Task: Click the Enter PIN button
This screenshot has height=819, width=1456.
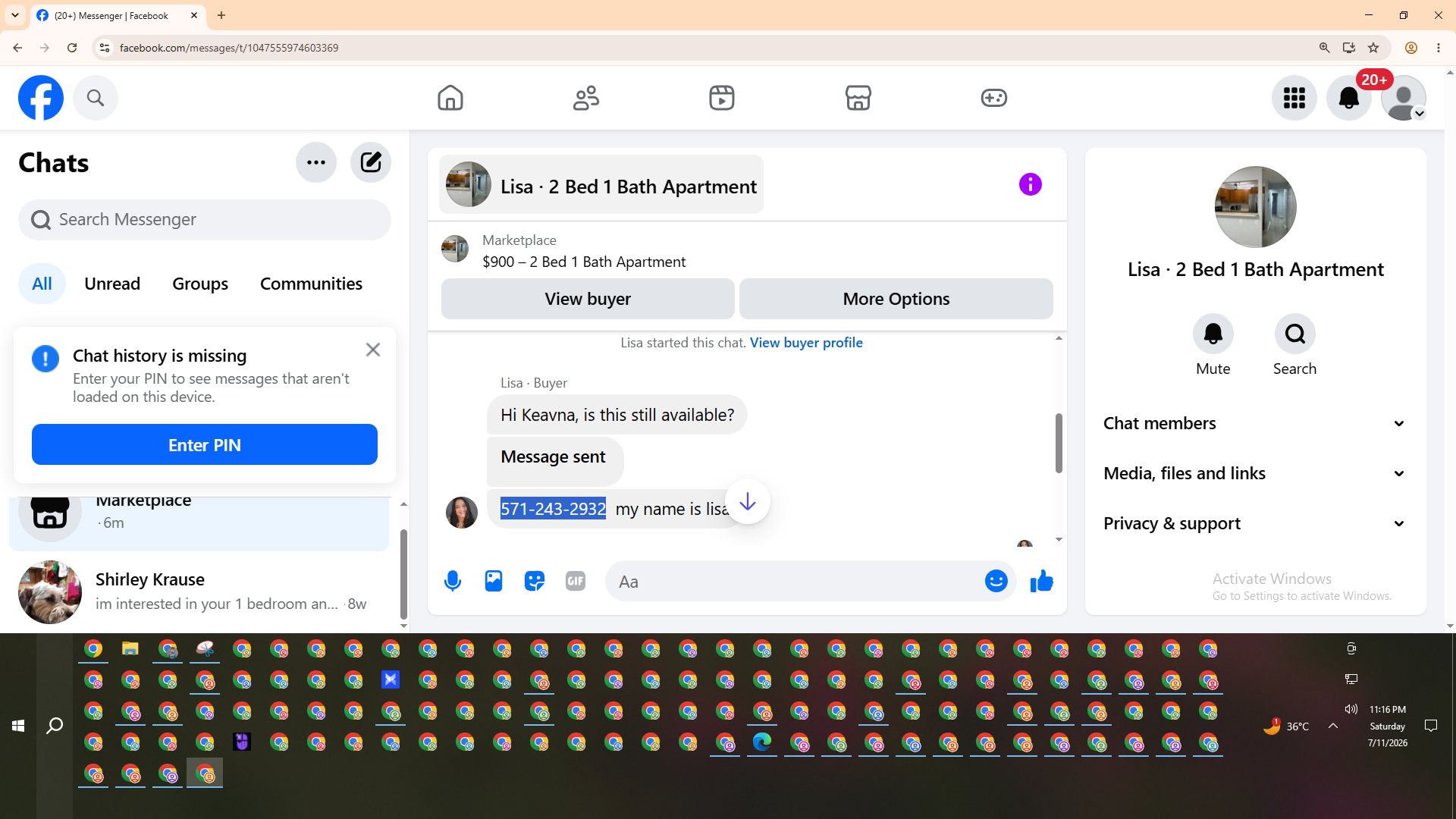Action: (205, 445)
